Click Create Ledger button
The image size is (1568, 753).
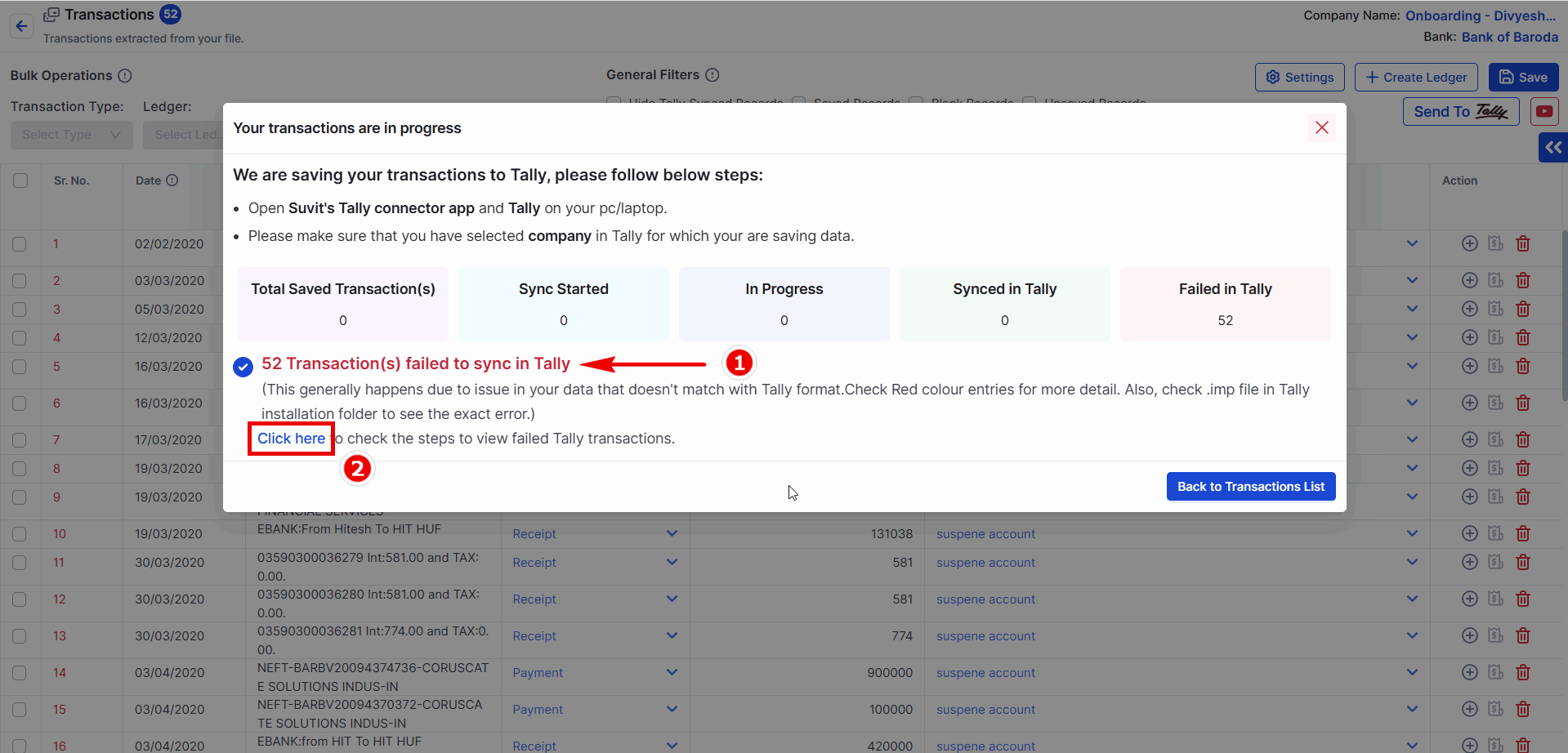[1416, 78]
